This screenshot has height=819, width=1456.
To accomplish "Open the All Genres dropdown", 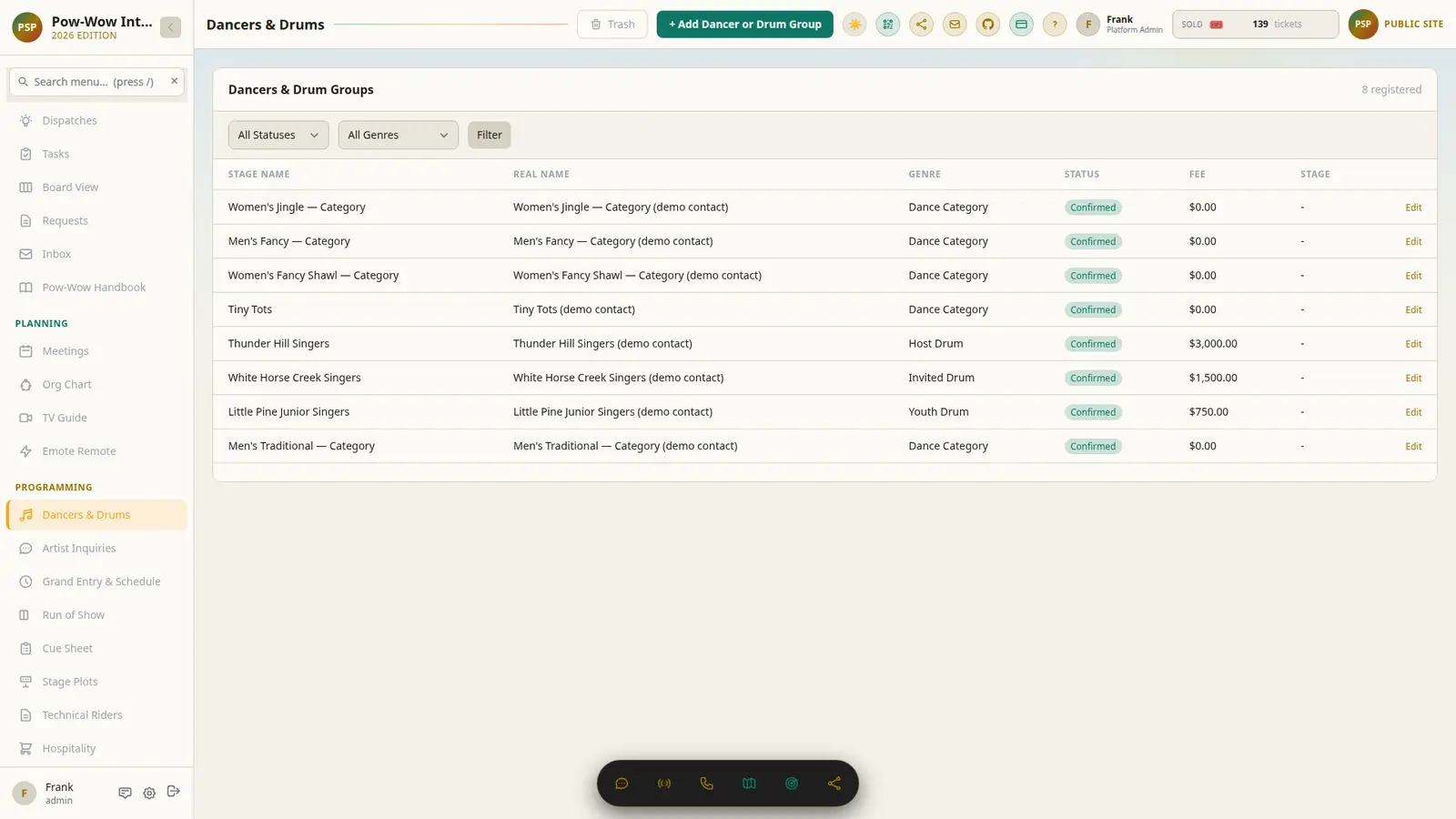I will coord(398,135).
